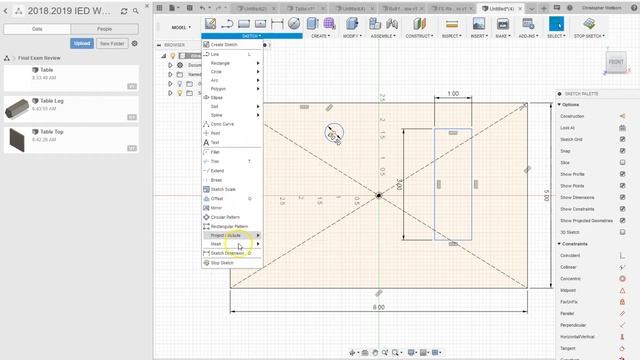
Task: Choose Mirror from the Sketch menu
Action: coord(232,208)
